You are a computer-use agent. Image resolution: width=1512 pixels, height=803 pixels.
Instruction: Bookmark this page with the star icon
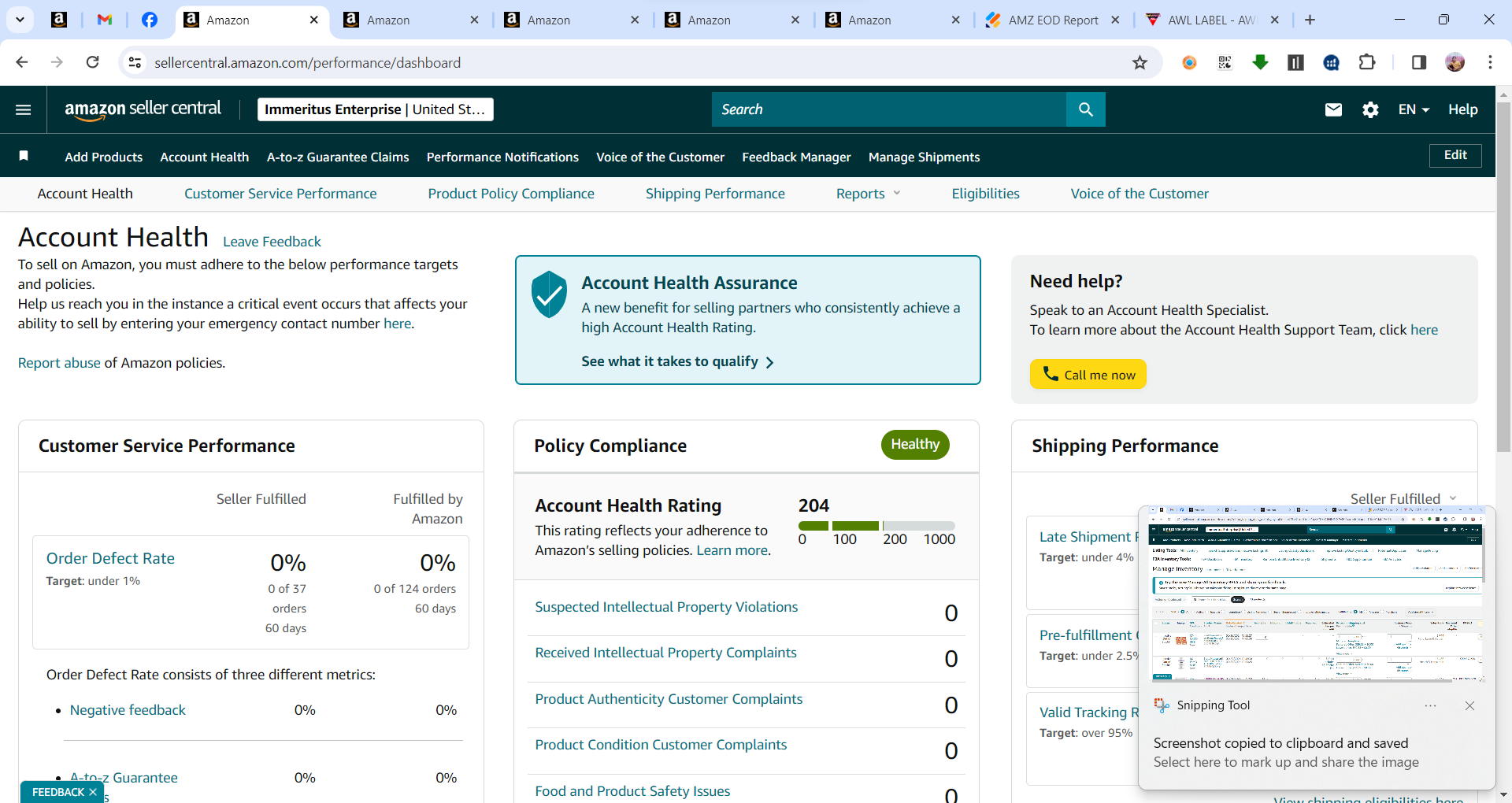pos(1140,62)
